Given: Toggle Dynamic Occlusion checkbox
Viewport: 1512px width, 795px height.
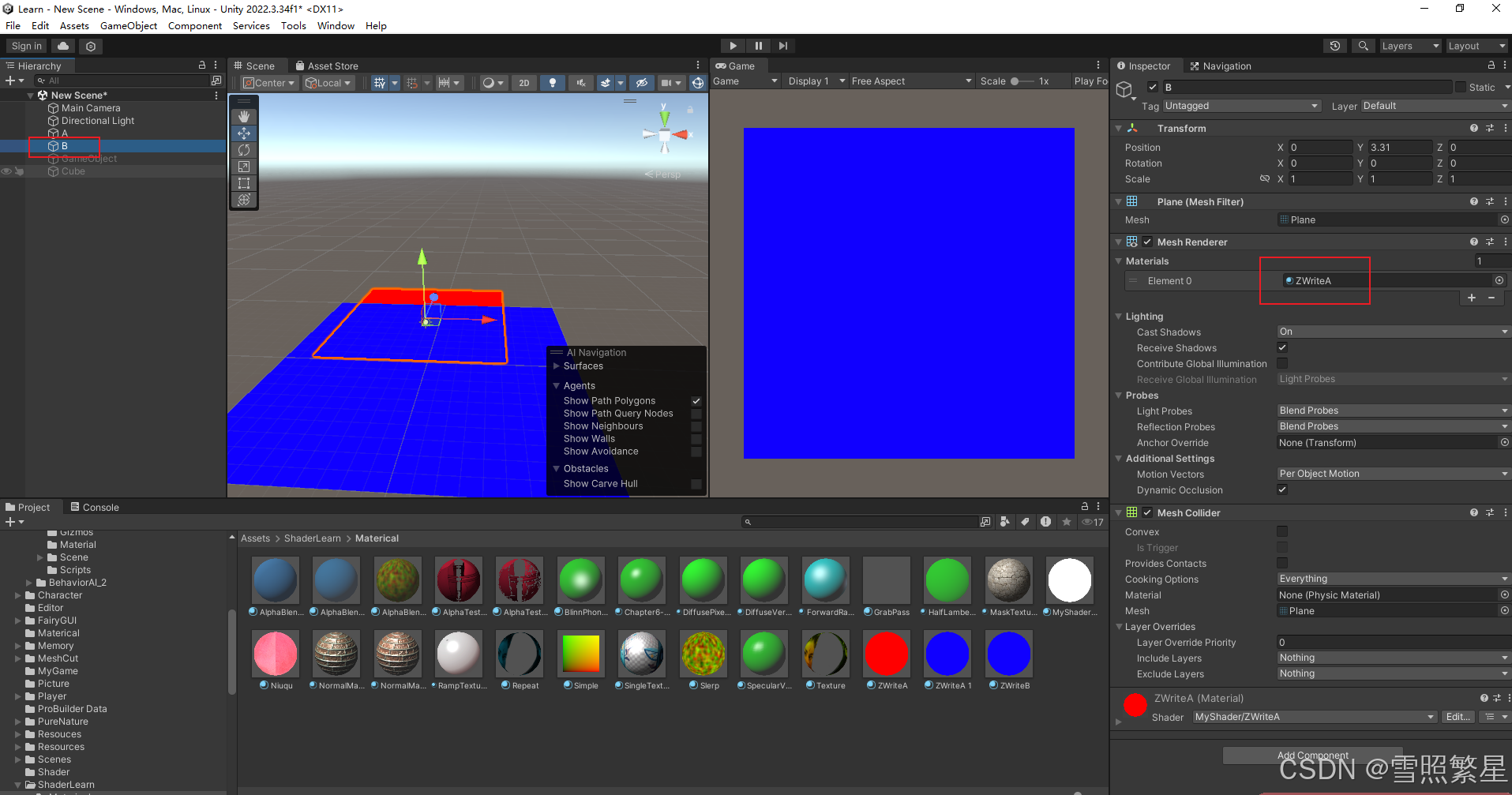Looking at the screenshot, I should pos(1282,489).
